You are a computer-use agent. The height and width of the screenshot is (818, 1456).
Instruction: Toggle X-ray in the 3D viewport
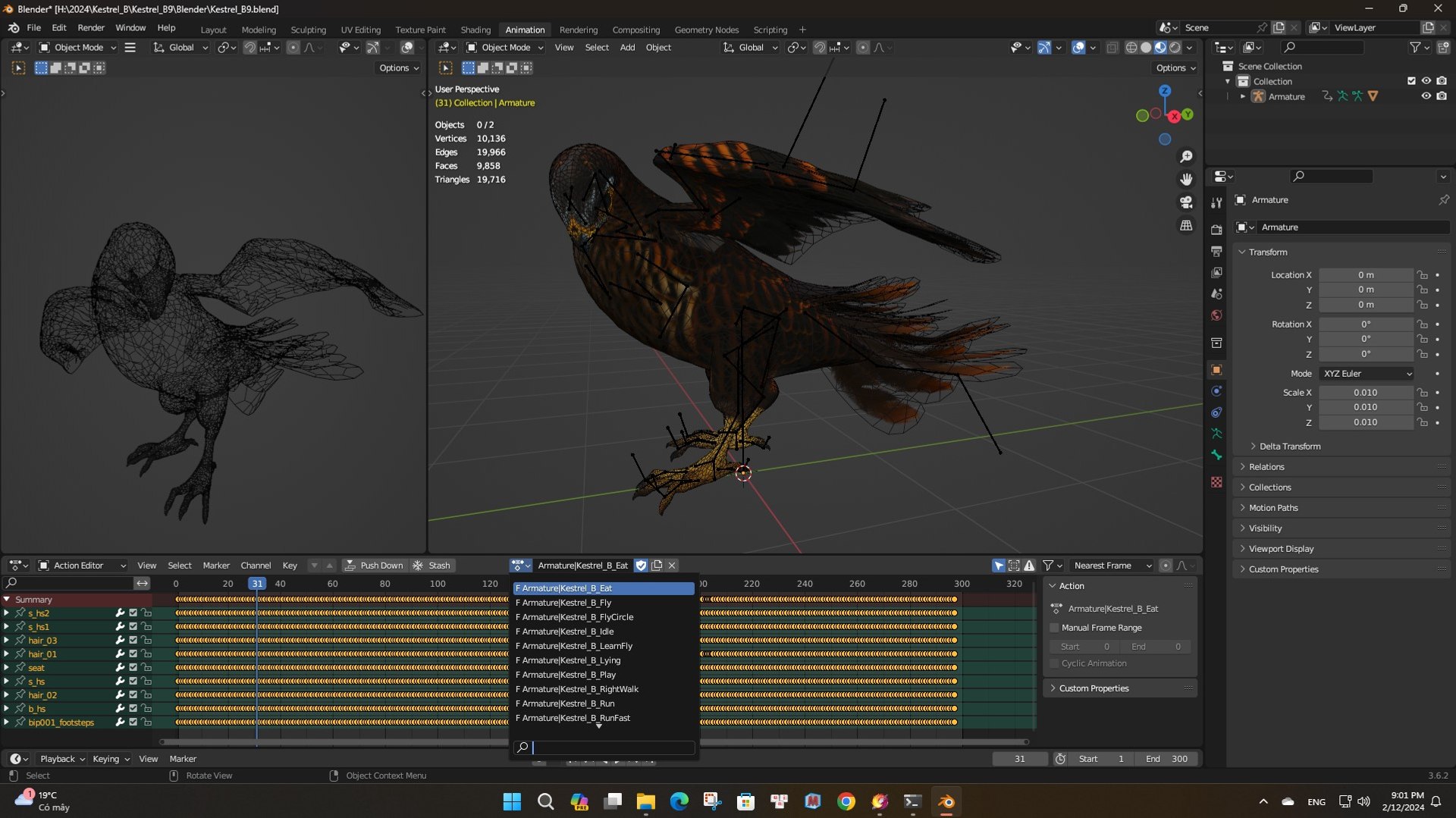click(x=1112, y=47)
